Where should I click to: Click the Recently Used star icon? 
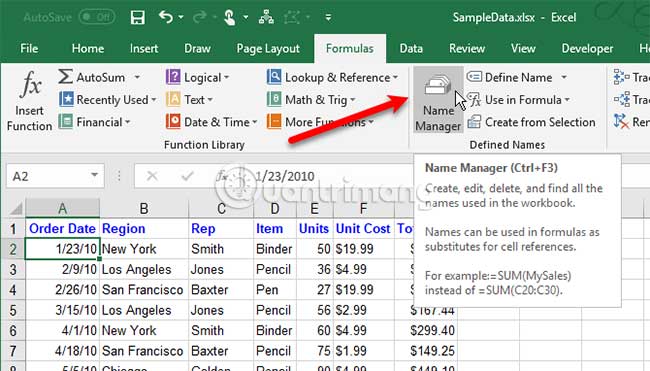66,99
